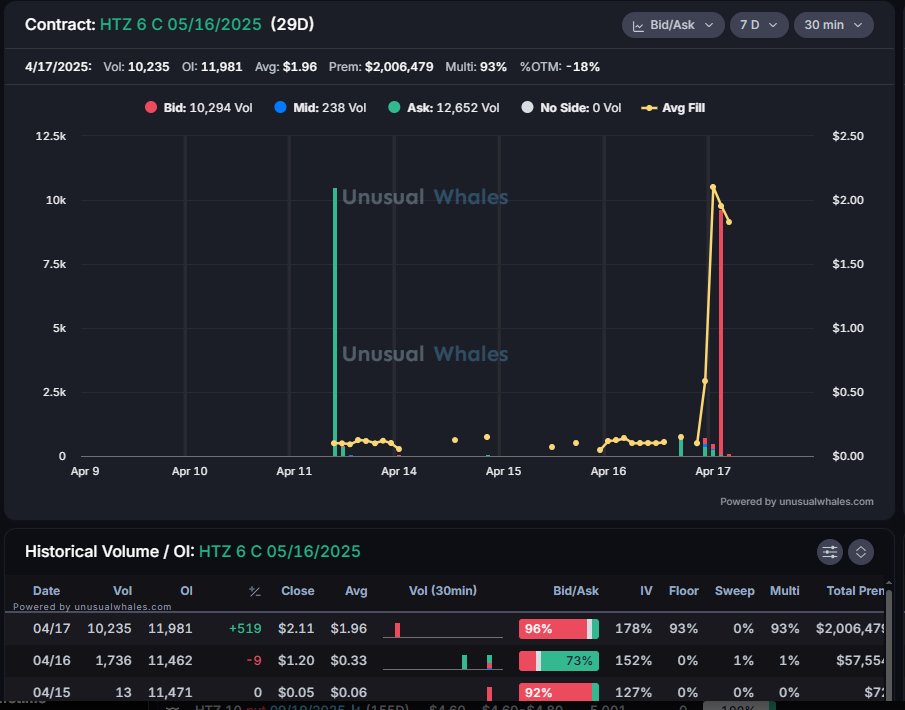Open the table settings sliders icon
The image size is (905, 710).
coord(830,552)
